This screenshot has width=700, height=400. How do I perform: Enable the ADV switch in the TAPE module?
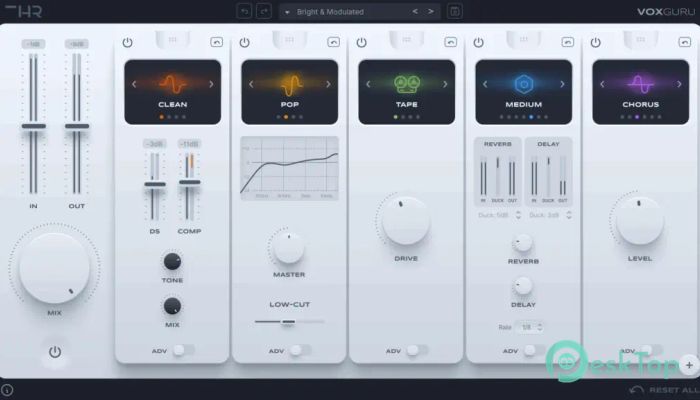tap(417, 350)
